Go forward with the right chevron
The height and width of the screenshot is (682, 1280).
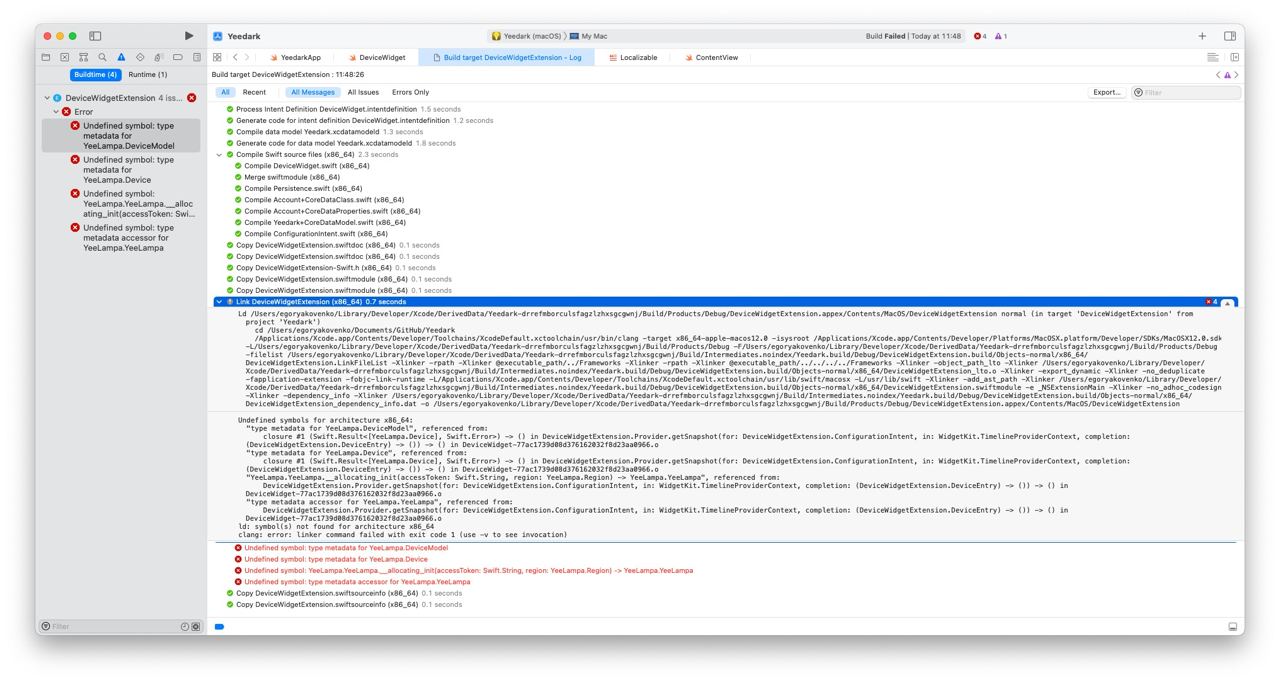click(x=247, y=57)
